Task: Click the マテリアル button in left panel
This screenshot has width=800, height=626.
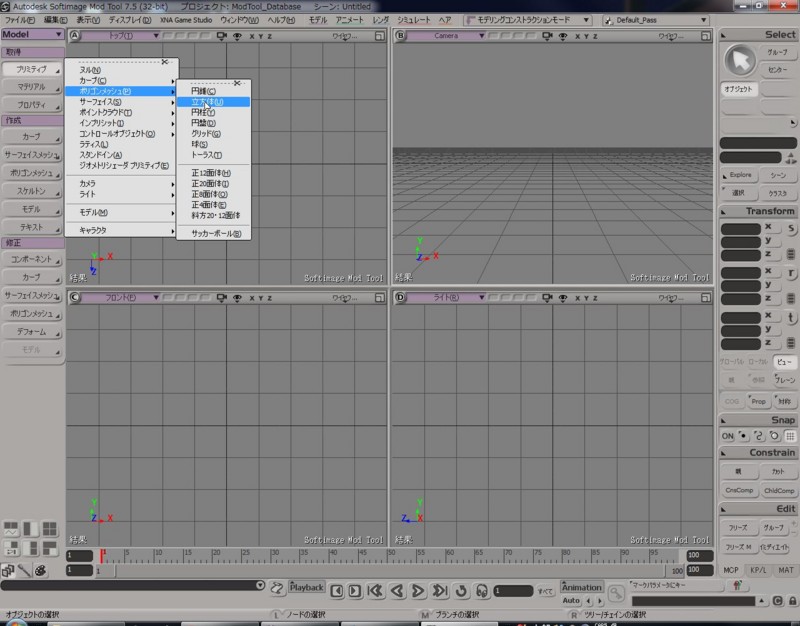Action: click(31, 87)
